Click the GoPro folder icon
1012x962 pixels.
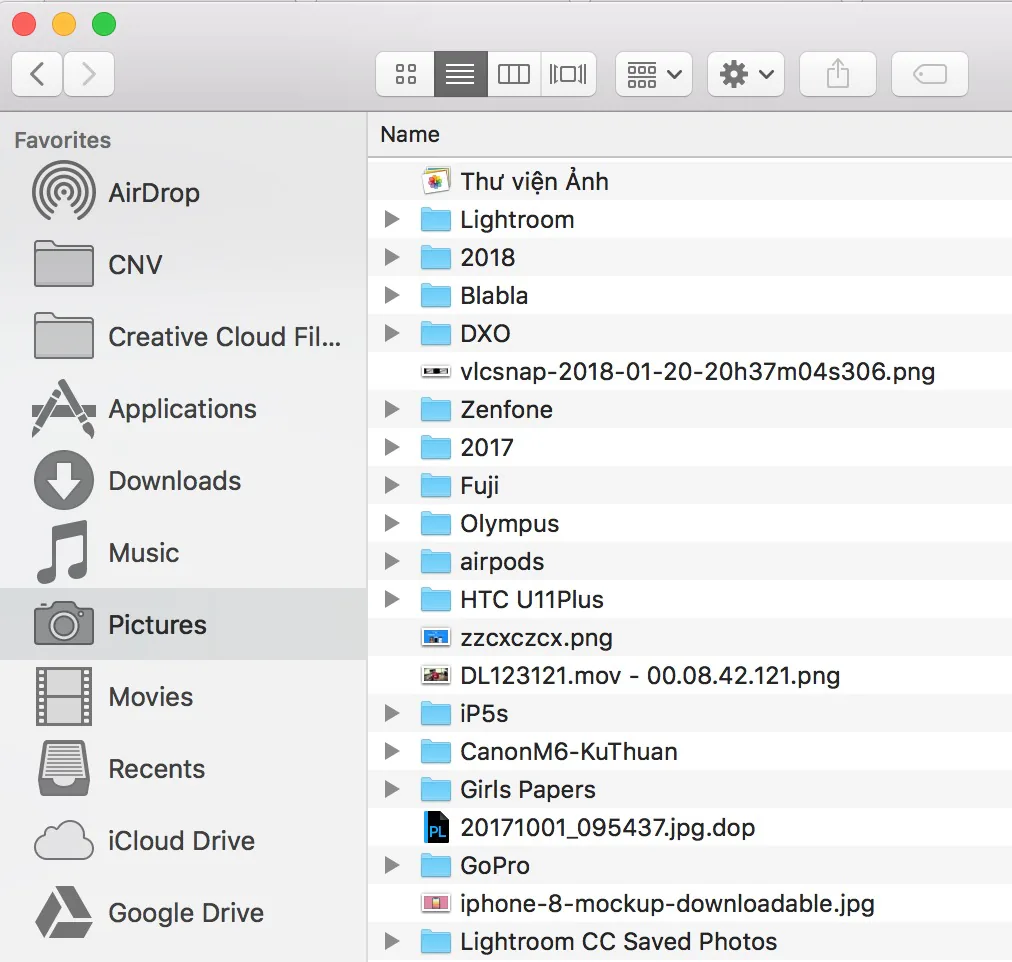(x=436, y=865)
